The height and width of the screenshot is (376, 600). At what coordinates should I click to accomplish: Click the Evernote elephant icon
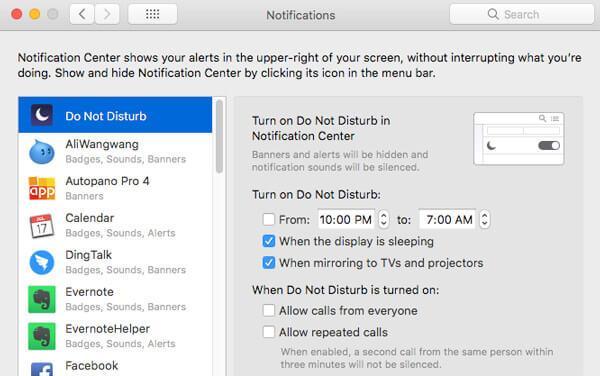click(x=42, y=299)
